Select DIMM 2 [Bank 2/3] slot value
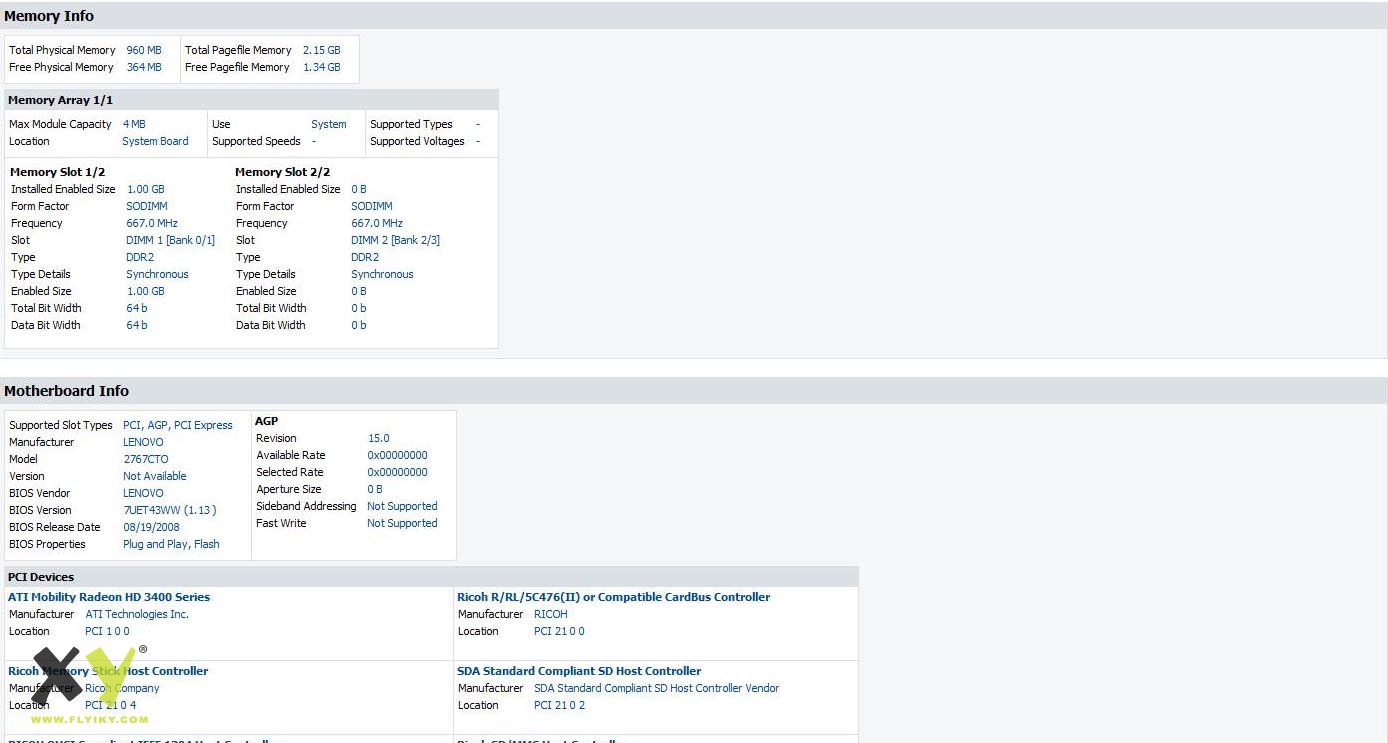The image size is (1388, 743). coord(396,240)
